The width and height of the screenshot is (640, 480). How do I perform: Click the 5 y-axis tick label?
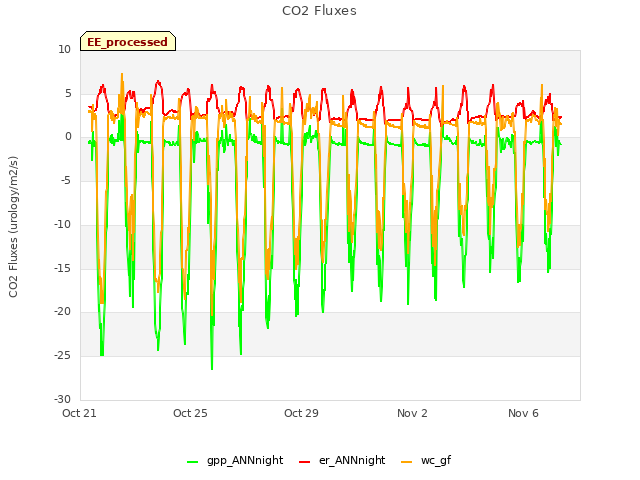pyautogui.click(x=68, y=93)
